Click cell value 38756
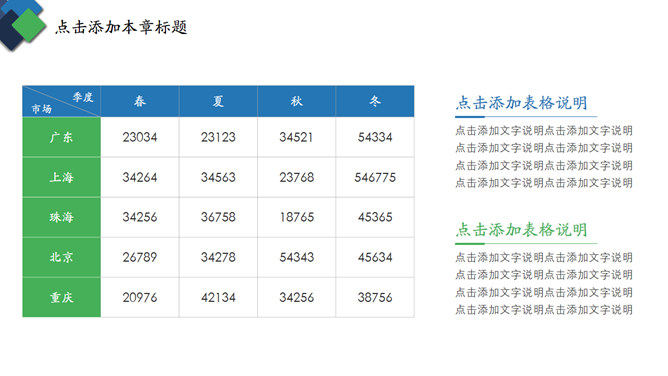Viewport: 668px width, 376px height. point(375,297)
